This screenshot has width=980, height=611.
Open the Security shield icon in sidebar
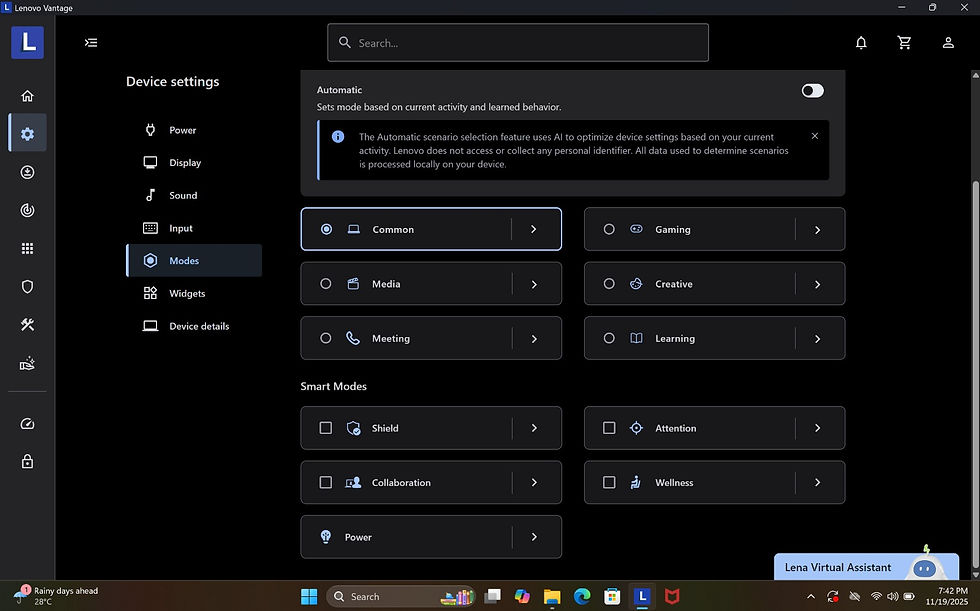[x=27, y=286]
